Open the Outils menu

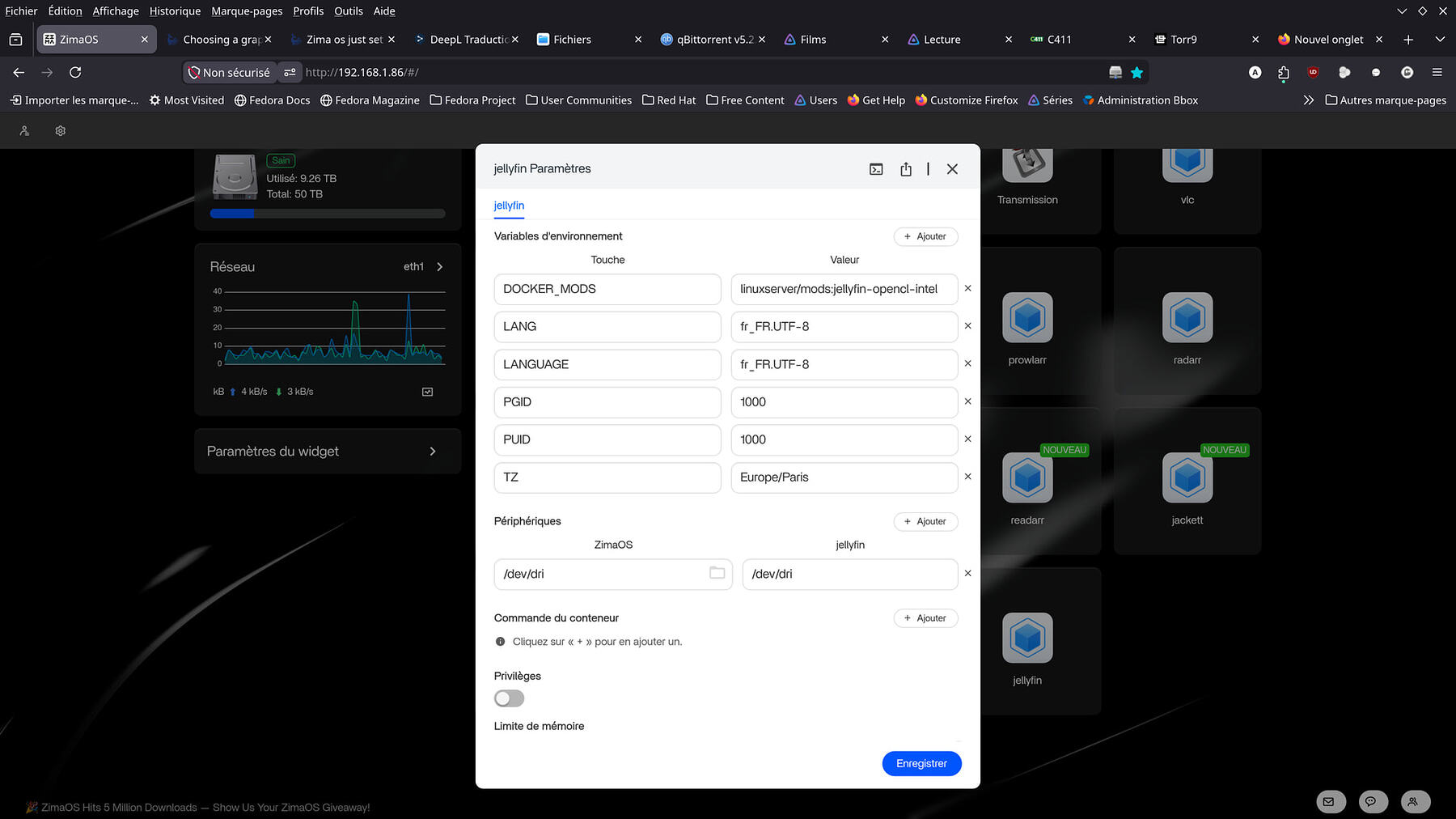[349, 11]
